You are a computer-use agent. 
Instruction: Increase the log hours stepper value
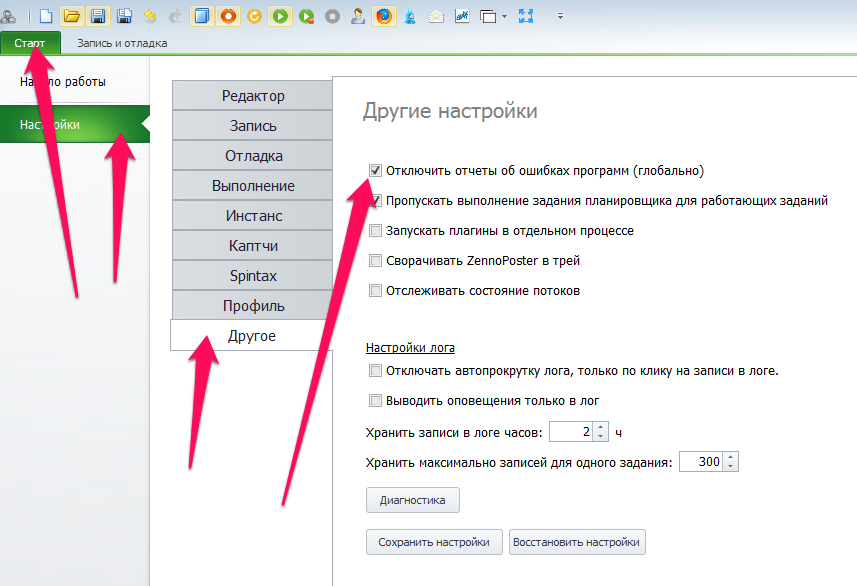(600, 427)
